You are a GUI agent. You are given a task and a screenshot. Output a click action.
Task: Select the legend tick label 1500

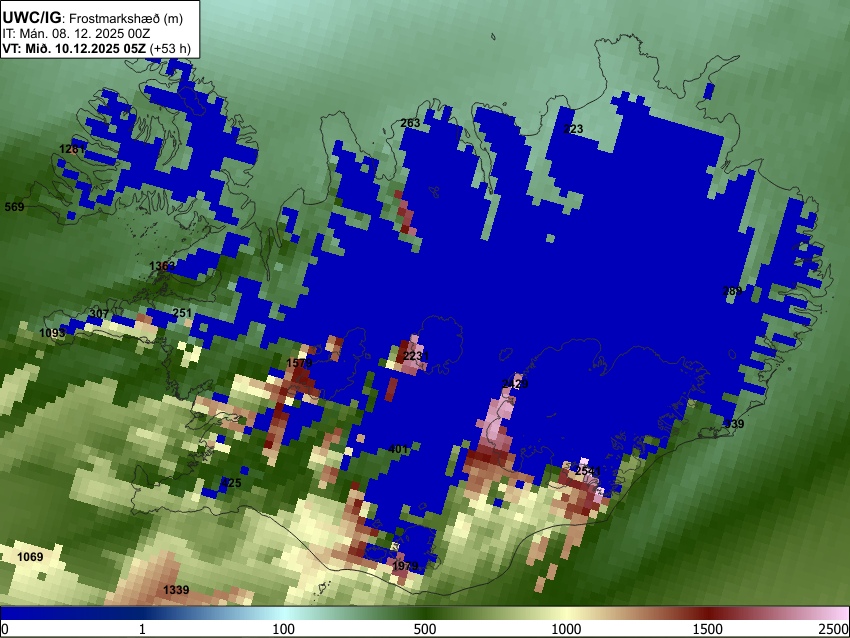point(708,629)
